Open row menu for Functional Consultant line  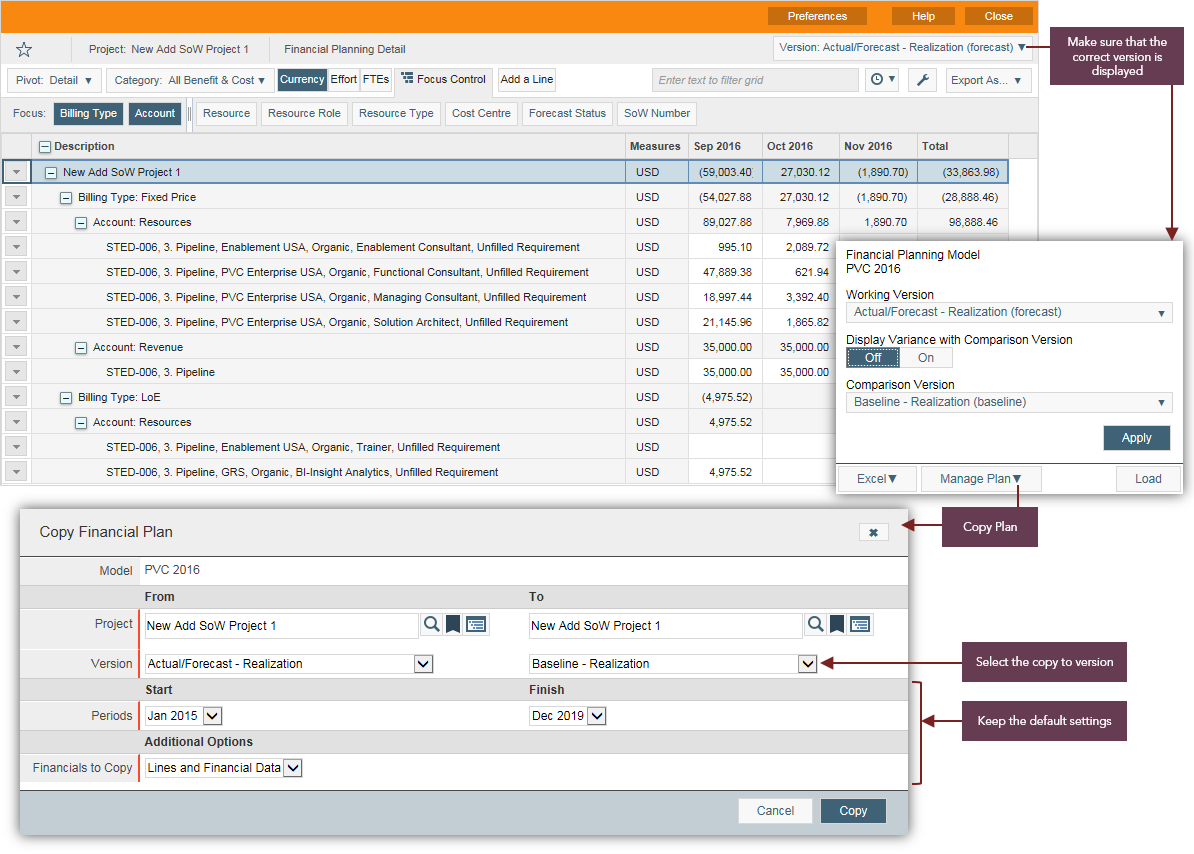16,272
